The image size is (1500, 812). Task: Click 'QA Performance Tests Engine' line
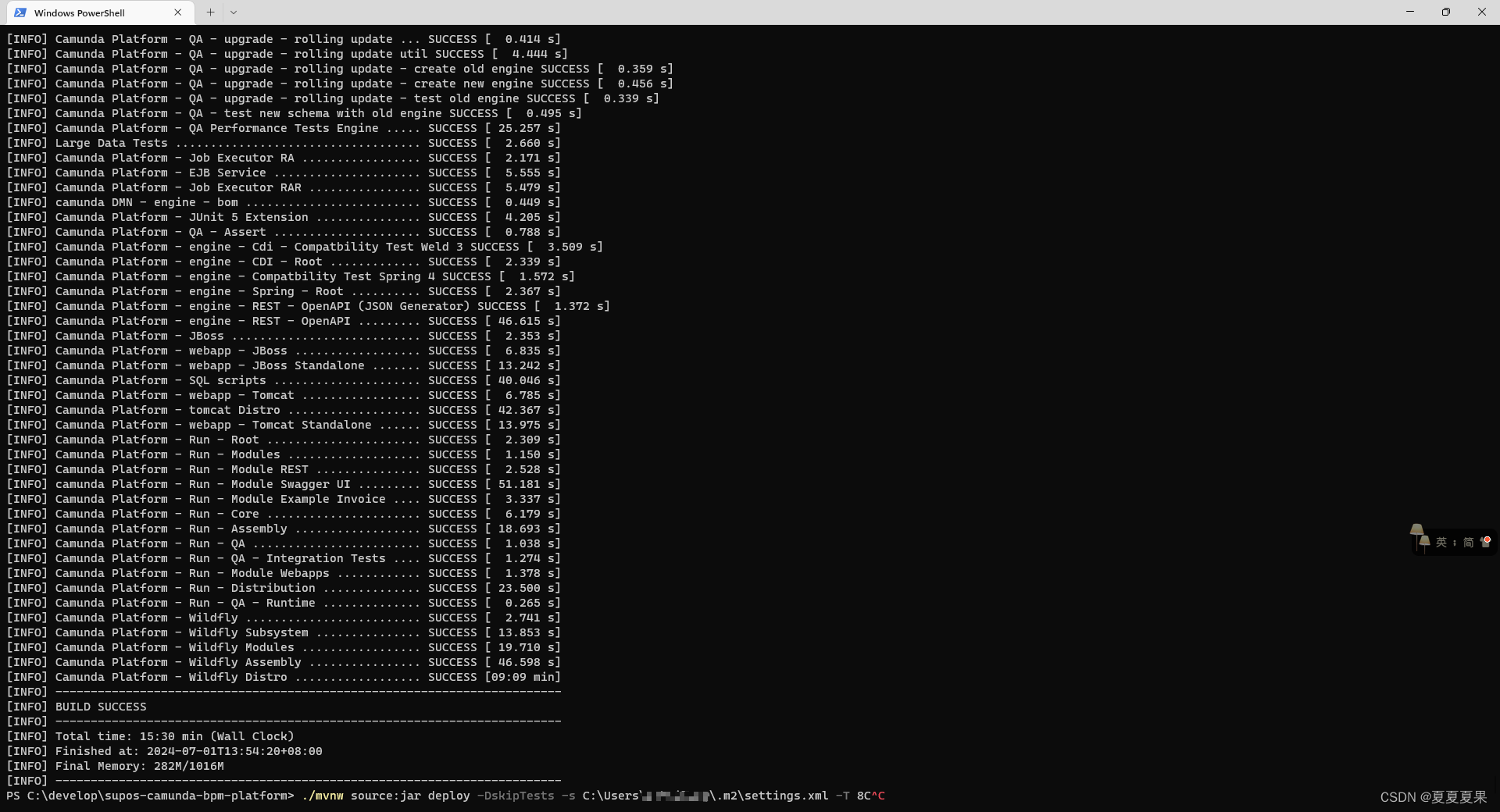284,128
